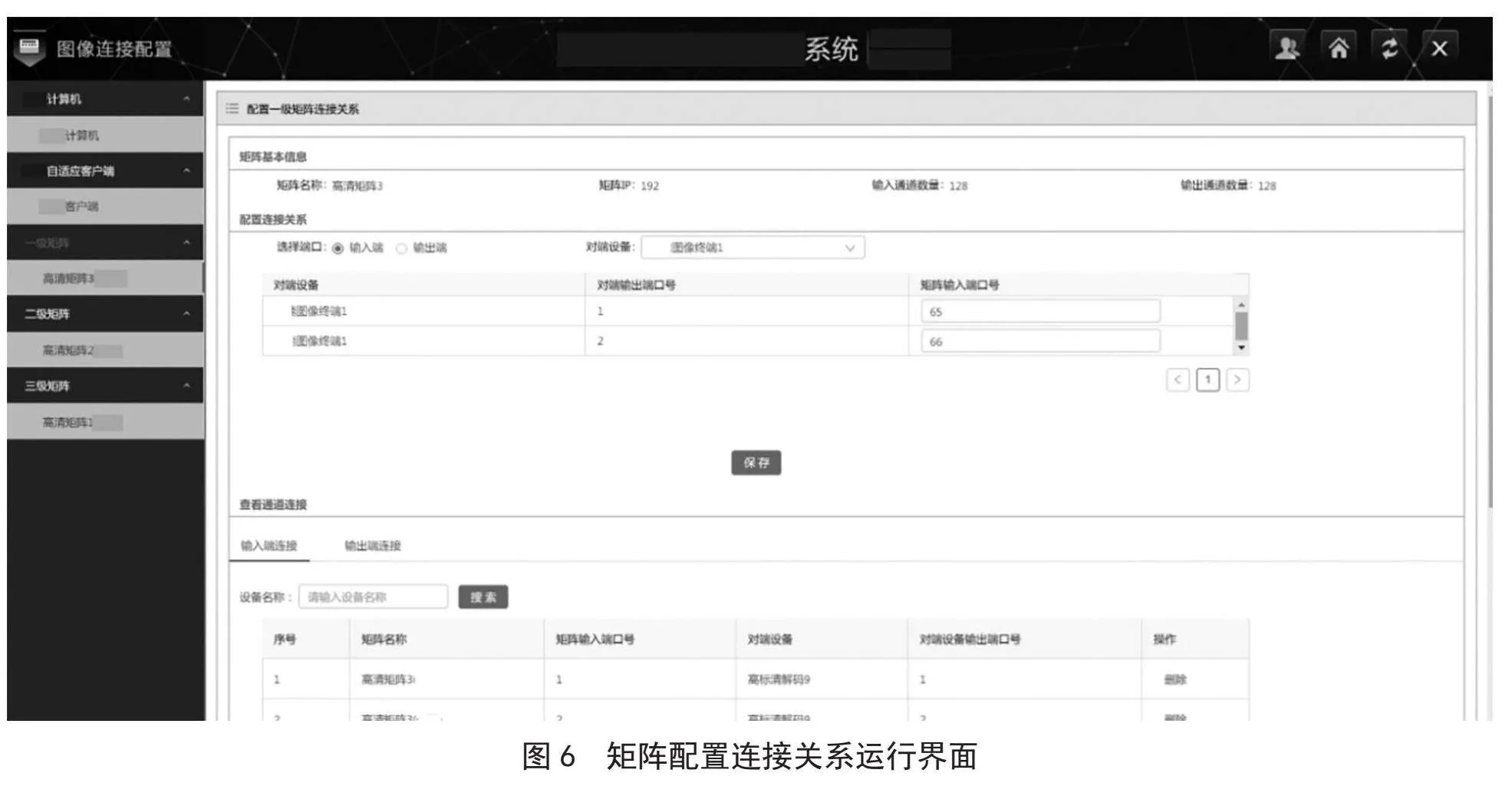This screenshot has height=786, width=1512.
Task: Go to previous page of port table
Action: click(x=1178, y=380)
